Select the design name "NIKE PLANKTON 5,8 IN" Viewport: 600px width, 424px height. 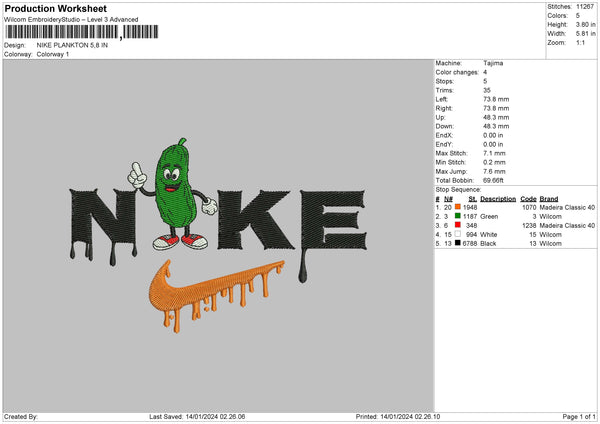point(72,45)
